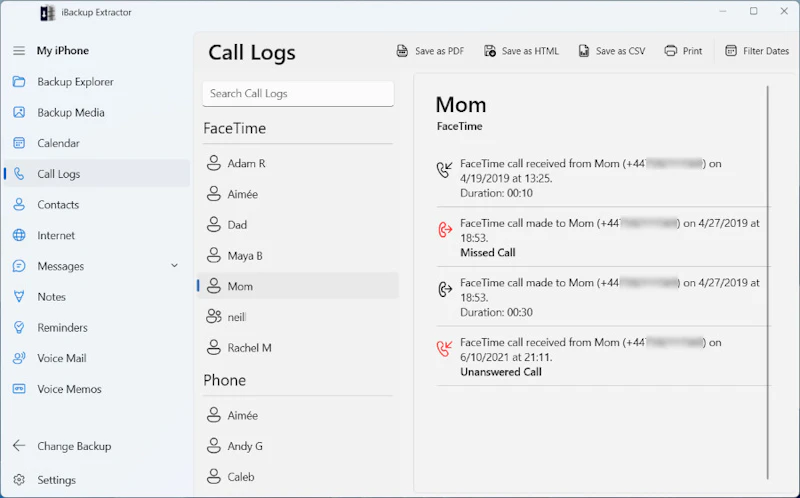Click the Save as PDF label

coord(439,51)
